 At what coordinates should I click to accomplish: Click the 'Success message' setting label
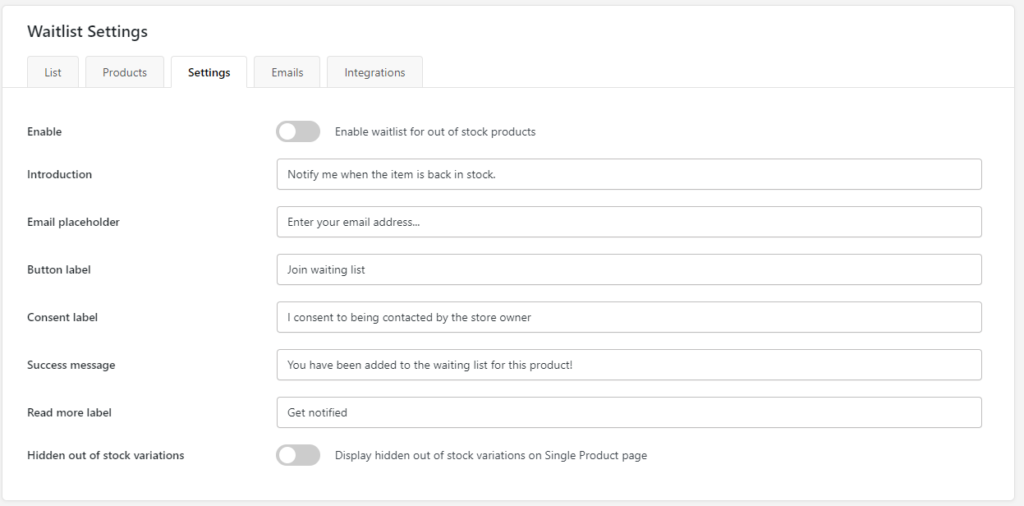(71, 365)
